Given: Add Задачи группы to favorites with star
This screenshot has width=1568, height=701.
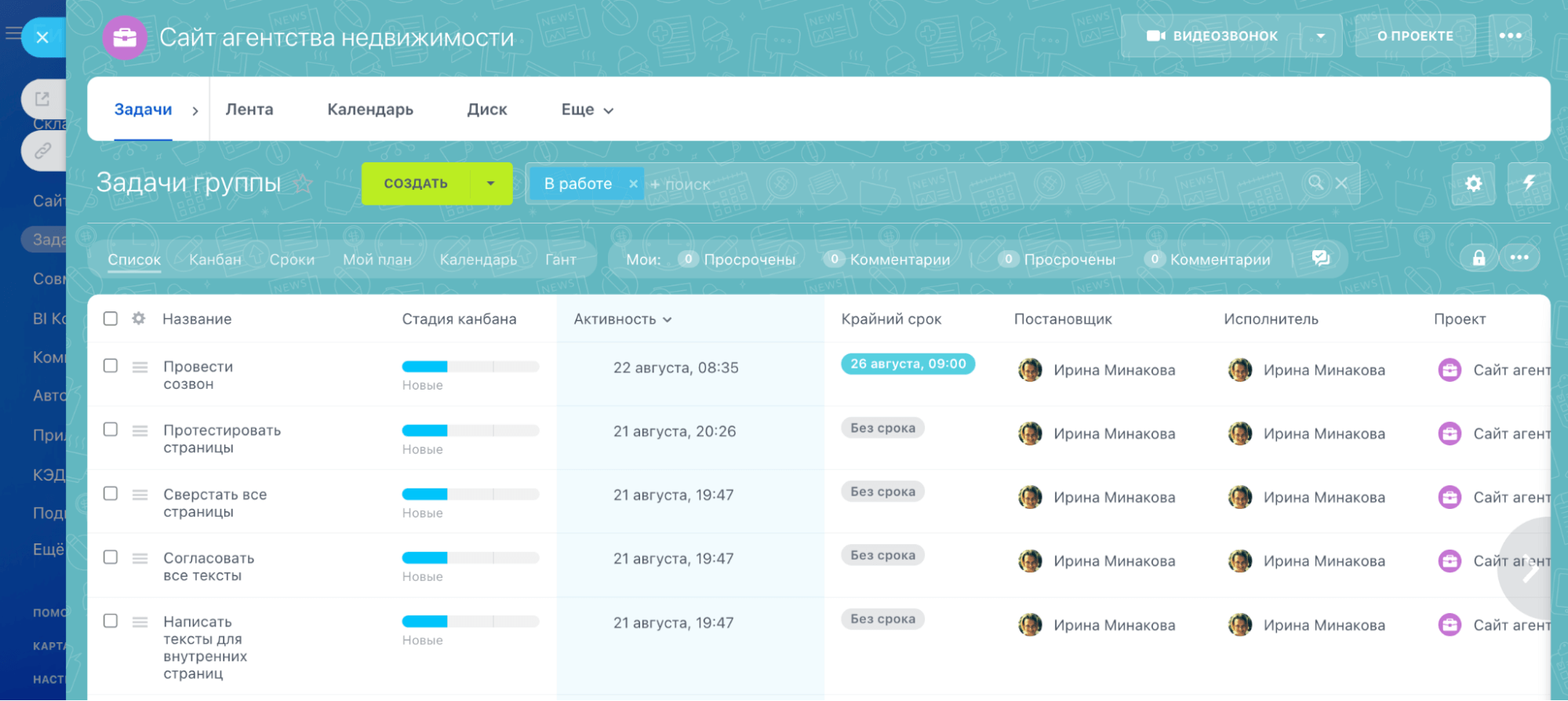Looking at the screenshot, I should 303,184.
